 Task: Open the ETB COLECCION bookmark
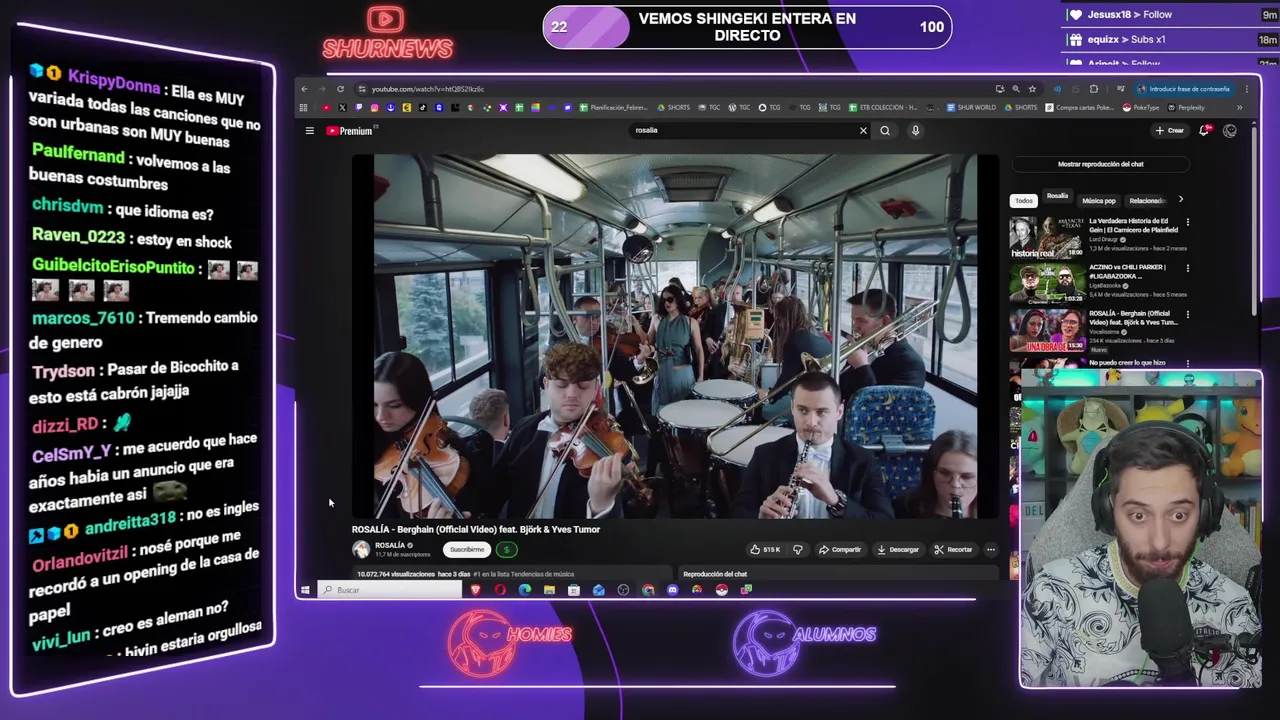tap(883, 107)
